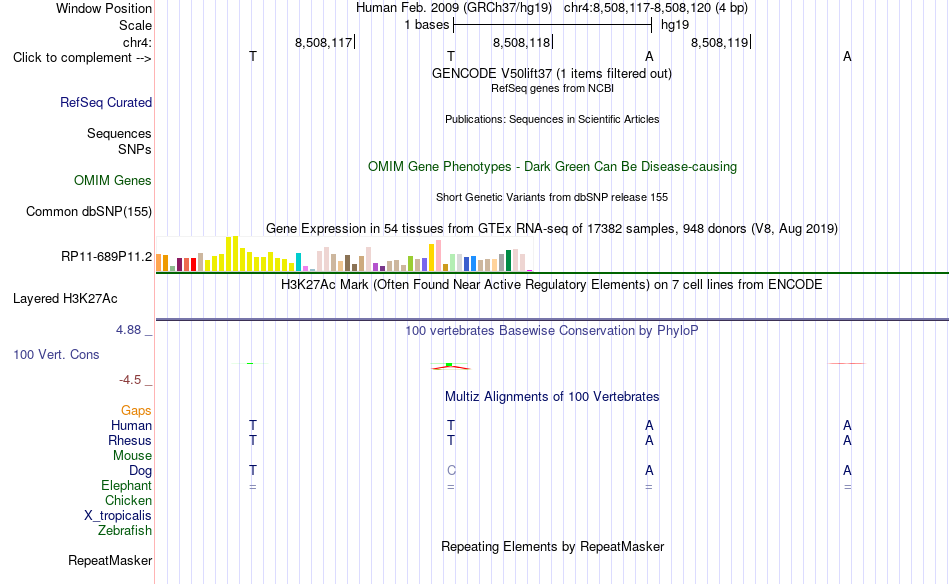The height and width of the screenshot is (584, 950).
Task: Click the chr4:8,508,117-8,508,120 position text
Action: (x=656, y=8)
